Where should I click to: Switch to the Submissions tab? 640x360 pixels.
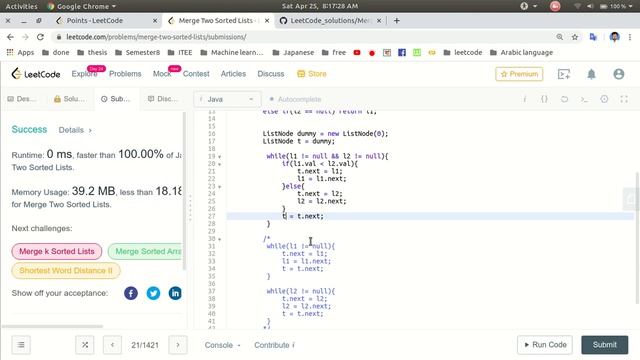116,99
